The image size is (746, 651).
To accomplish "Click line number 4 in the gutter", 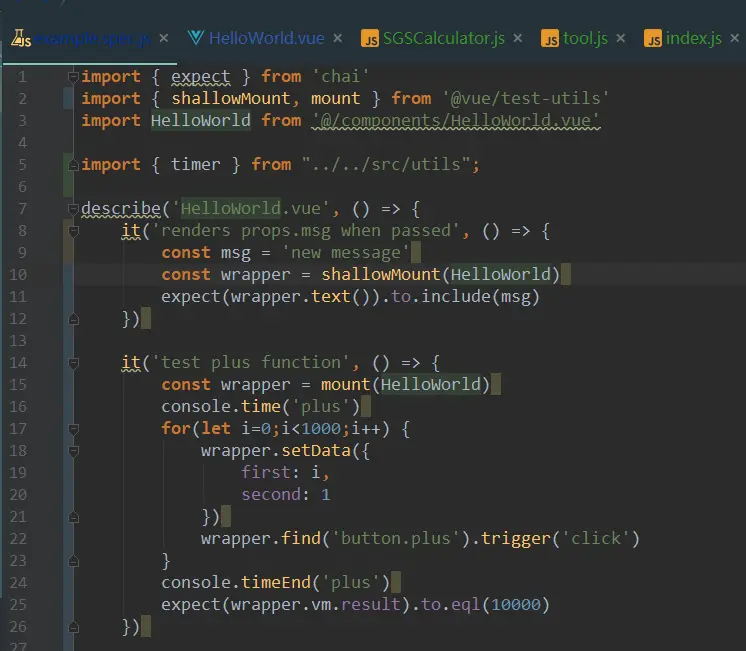I will coord(22,143).
